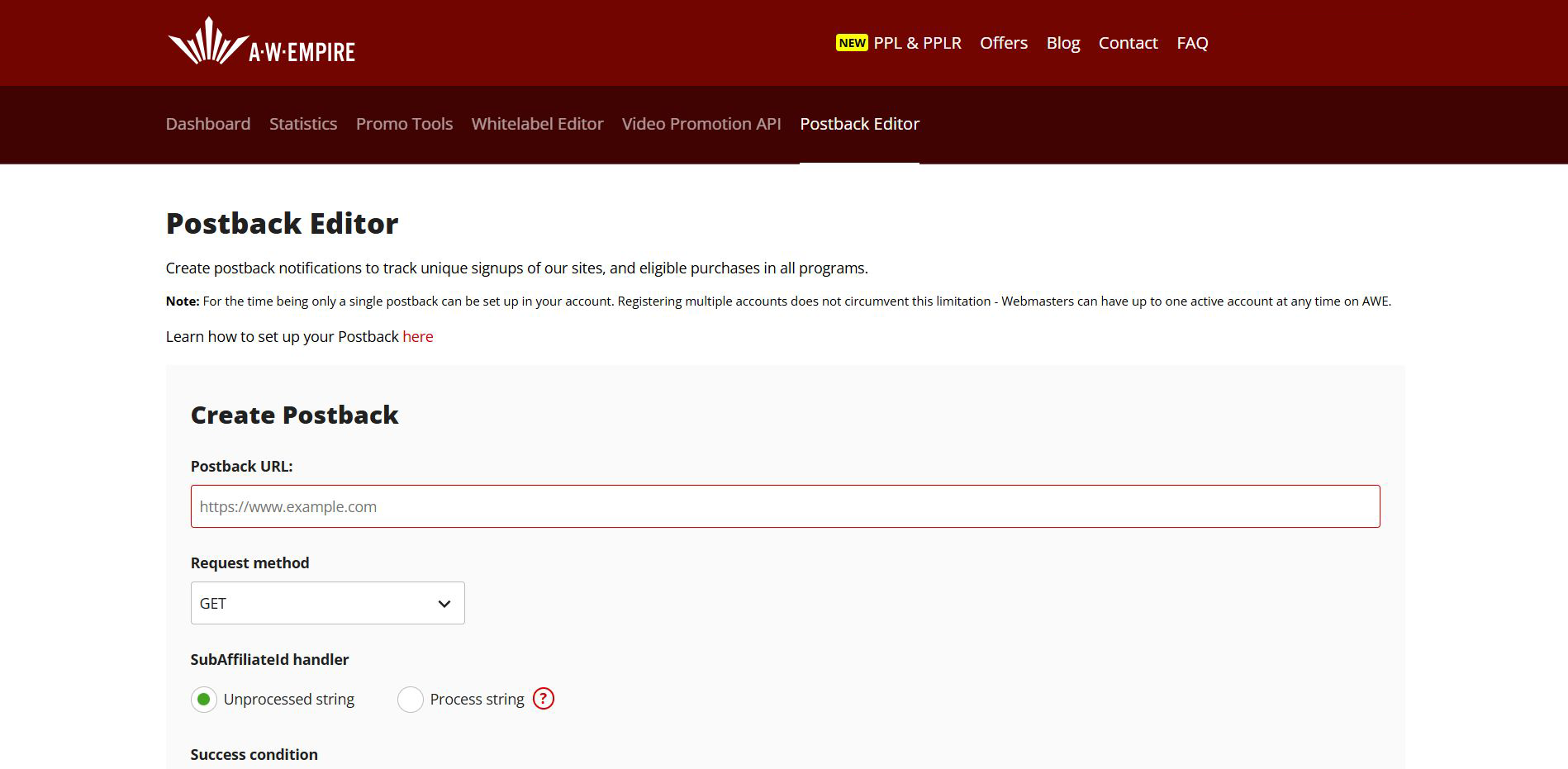
Task: Click Offers in the top menu
Action: [x=1004, y=43]
